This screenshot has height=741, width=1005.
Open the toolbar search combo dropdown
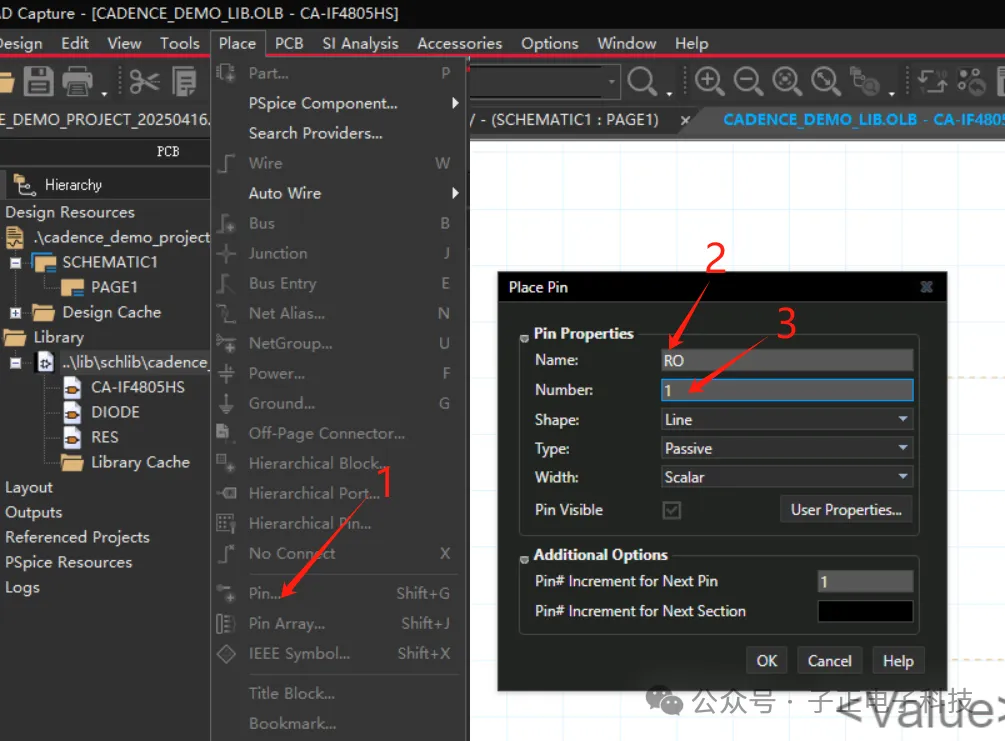pos(611,81)
